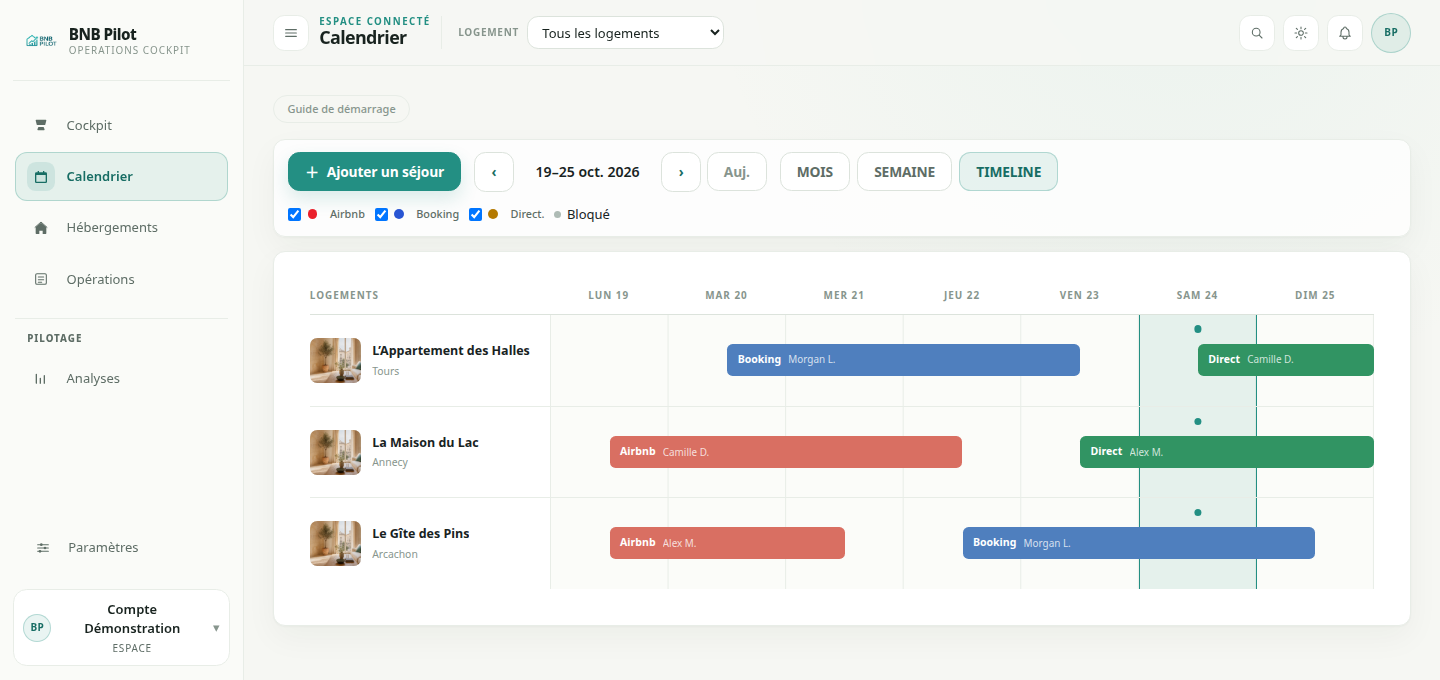The height and width of the screenshot is (680, 1440).
Task: Click the MER 21 column header
Action: coord(843,295)
